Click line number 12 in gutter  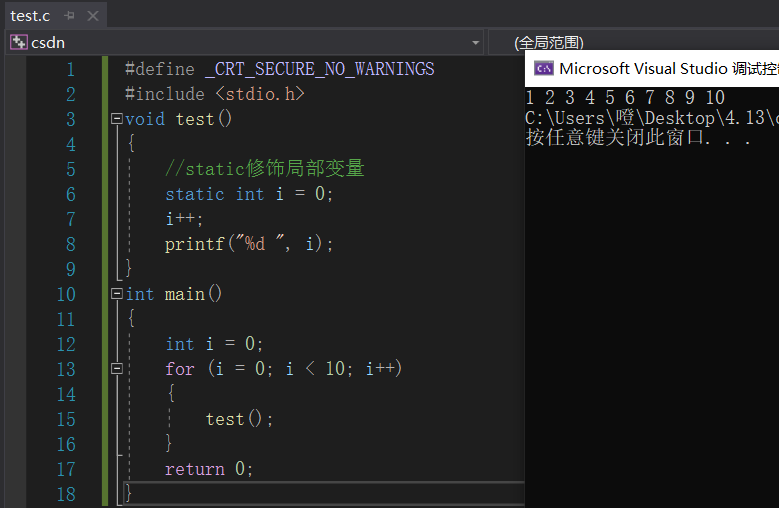66,344
